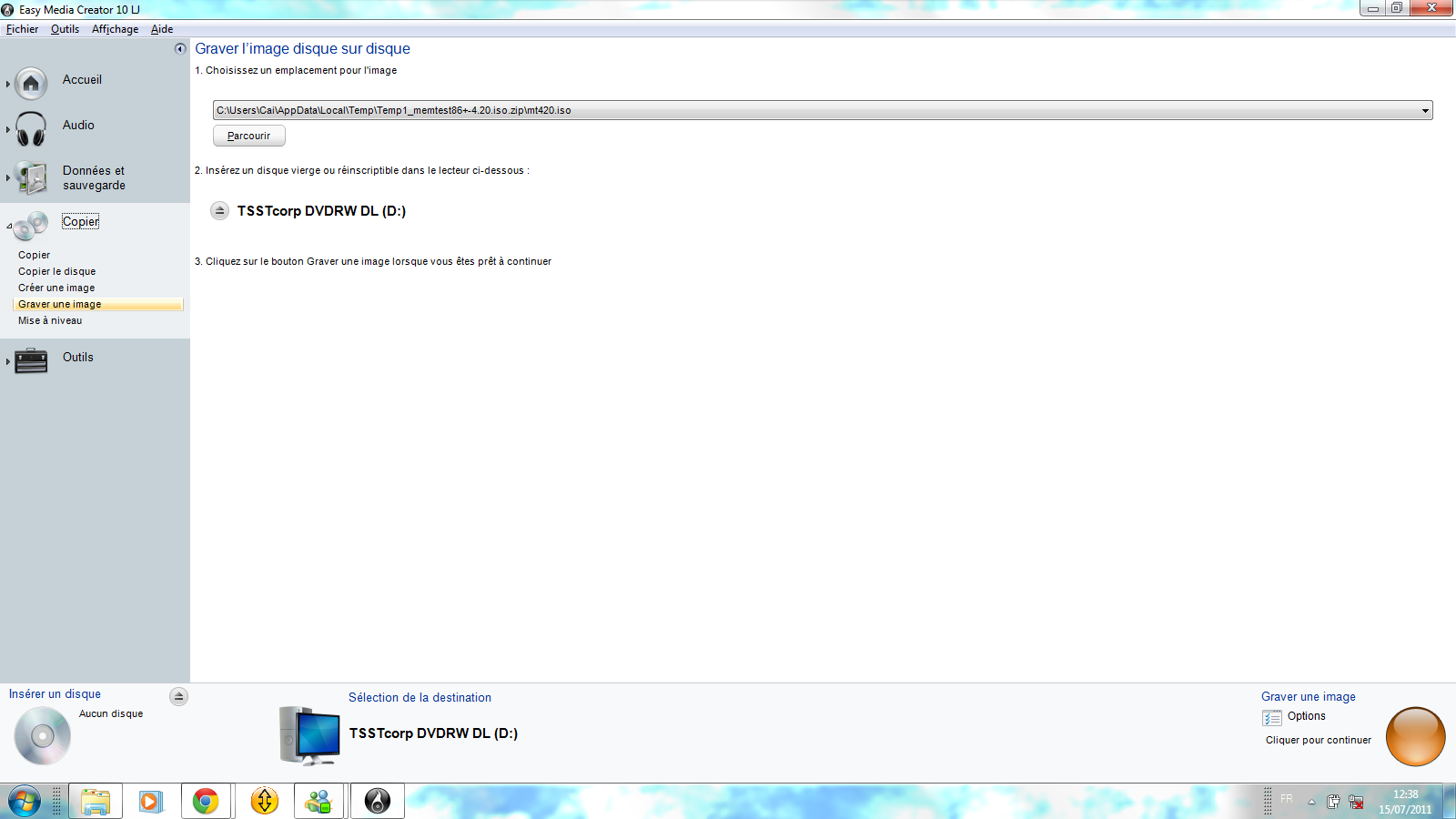Open the Outils menu in menu bar
The width and height of the screenshot is (1456, 819).
(x=65, y=29)
